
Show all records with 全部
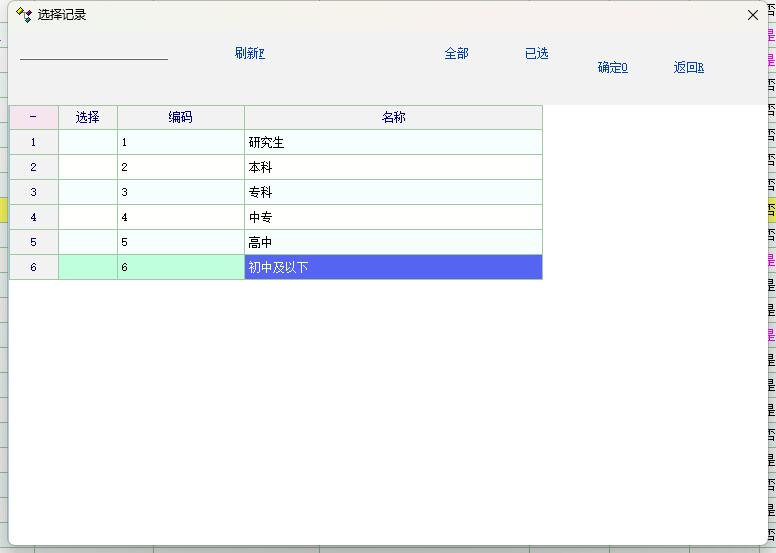coord(456,54)
